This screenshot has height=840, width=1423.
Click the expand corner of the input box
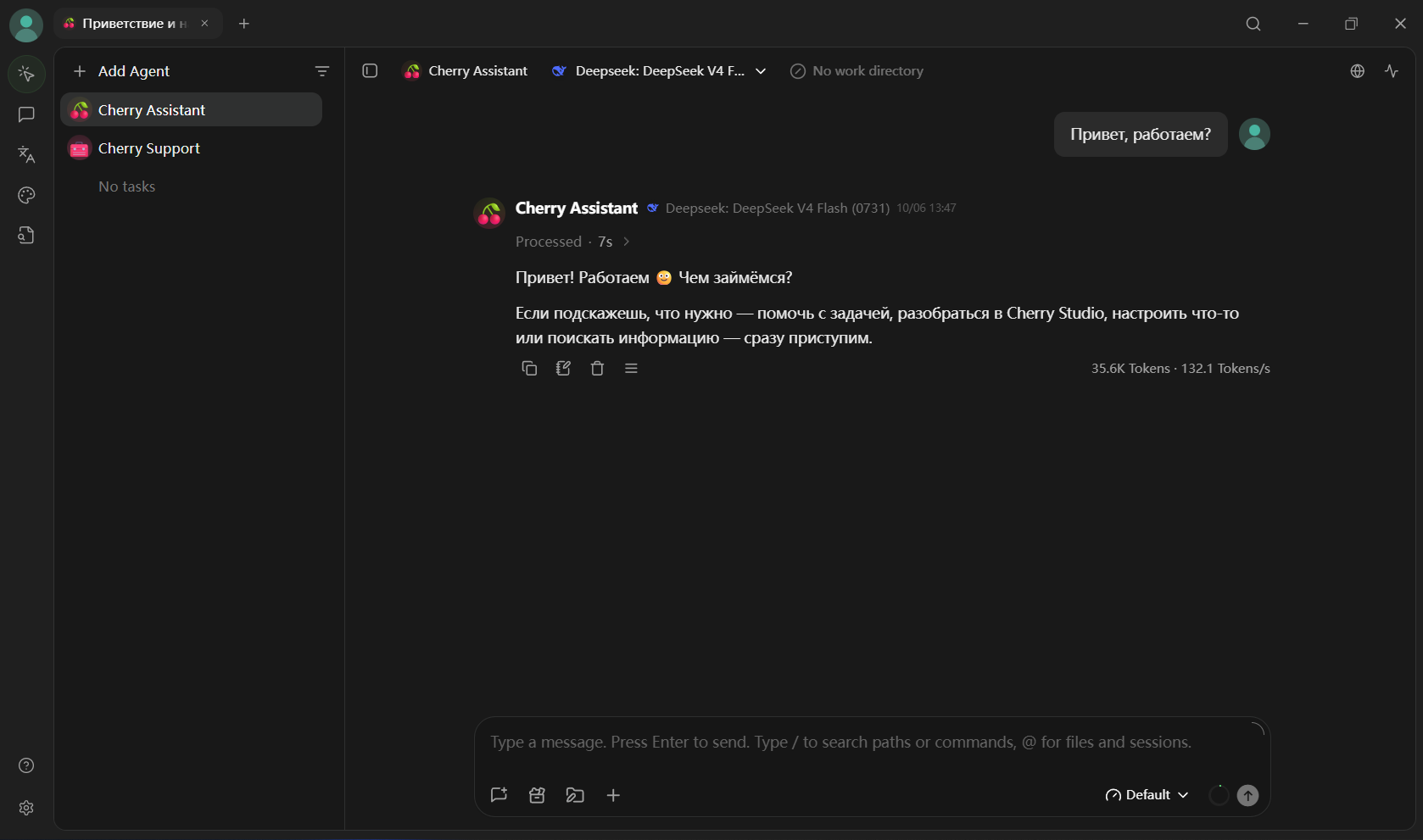pyautogui.click(x=1257, y=728)
